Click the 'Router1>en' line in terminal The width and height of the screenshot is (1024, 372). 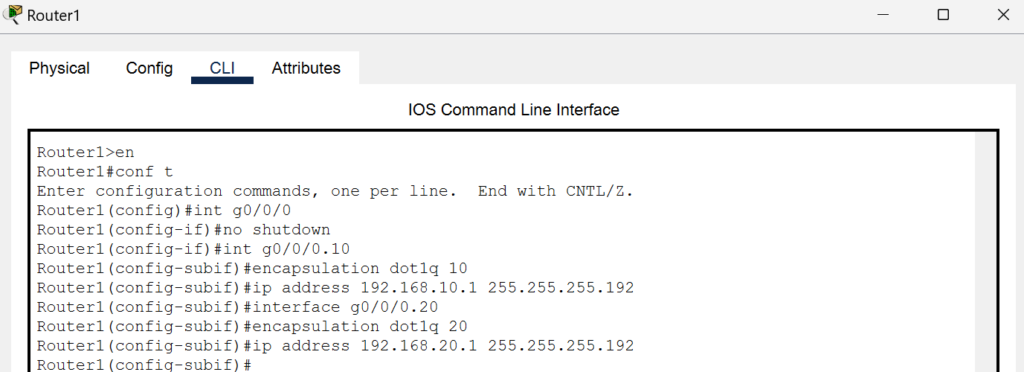pyautogui.click(x=86, y=152)
